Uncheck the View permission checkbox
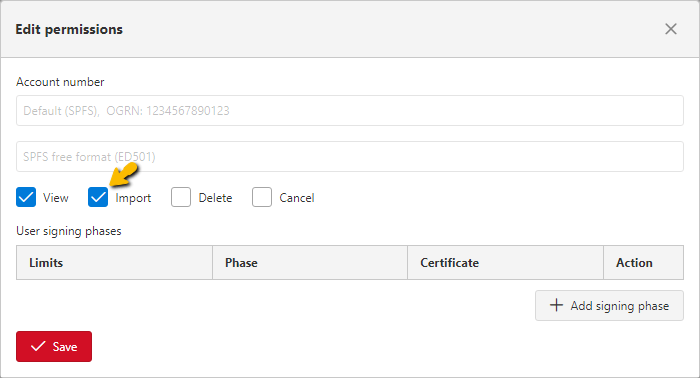The width and height of the screenshot is (700, 378). pos(26,197)
